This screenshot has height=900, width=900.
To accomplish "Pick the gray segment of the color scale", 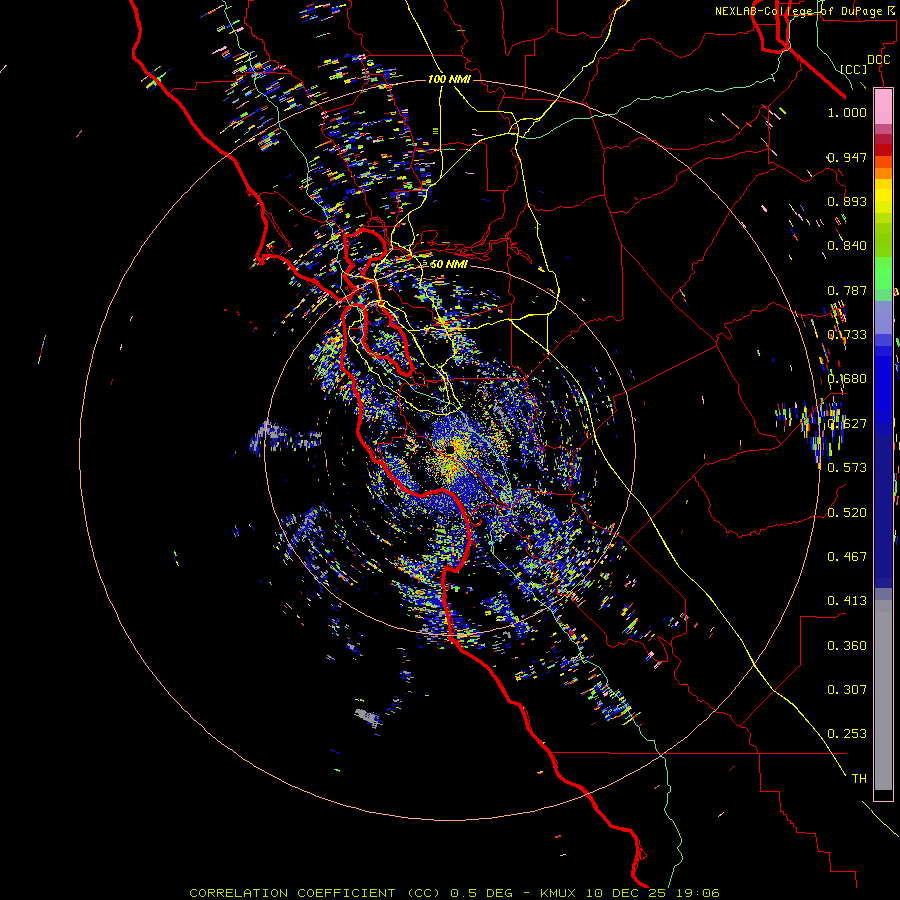I will [883, 695].
